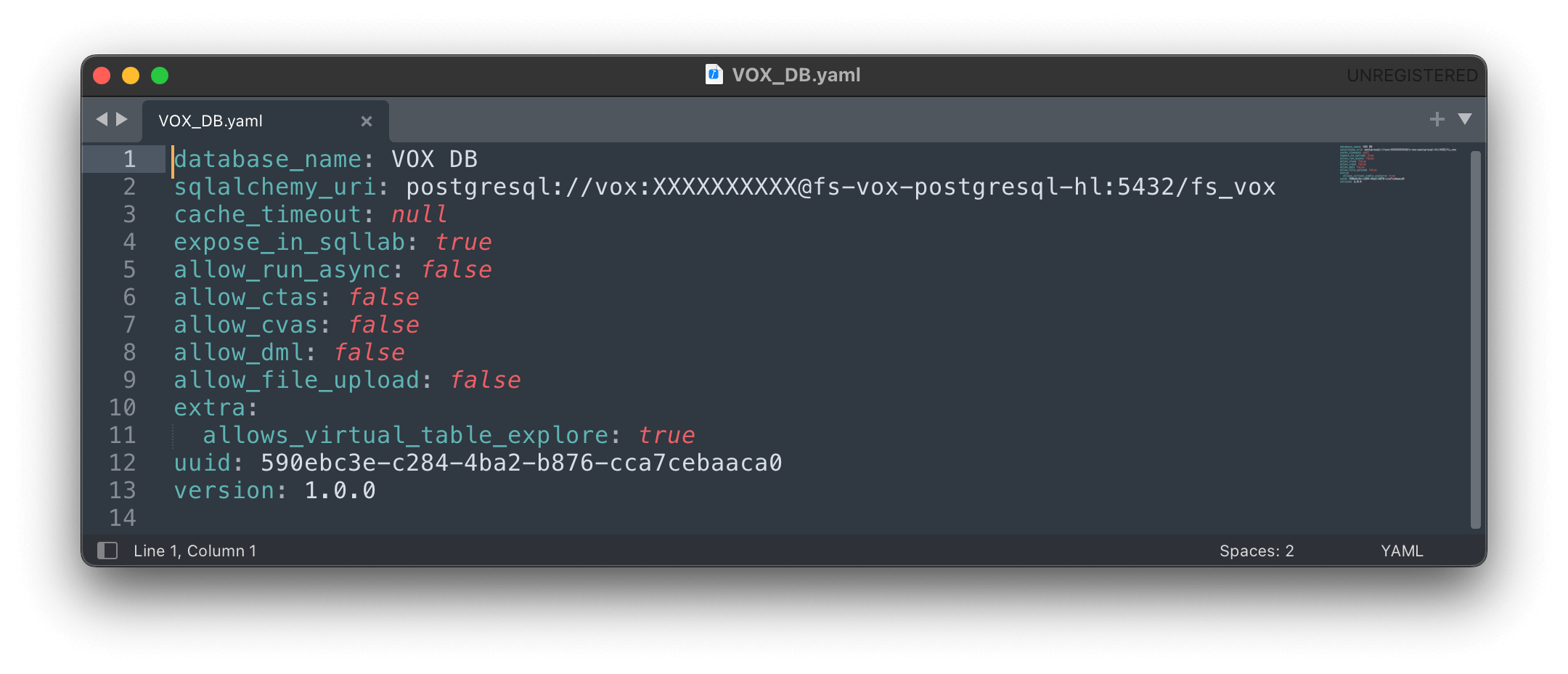Click the sidebar toggle icon in status bar
The width and height of the screenshot is (1568, 674).
(107, 551)
